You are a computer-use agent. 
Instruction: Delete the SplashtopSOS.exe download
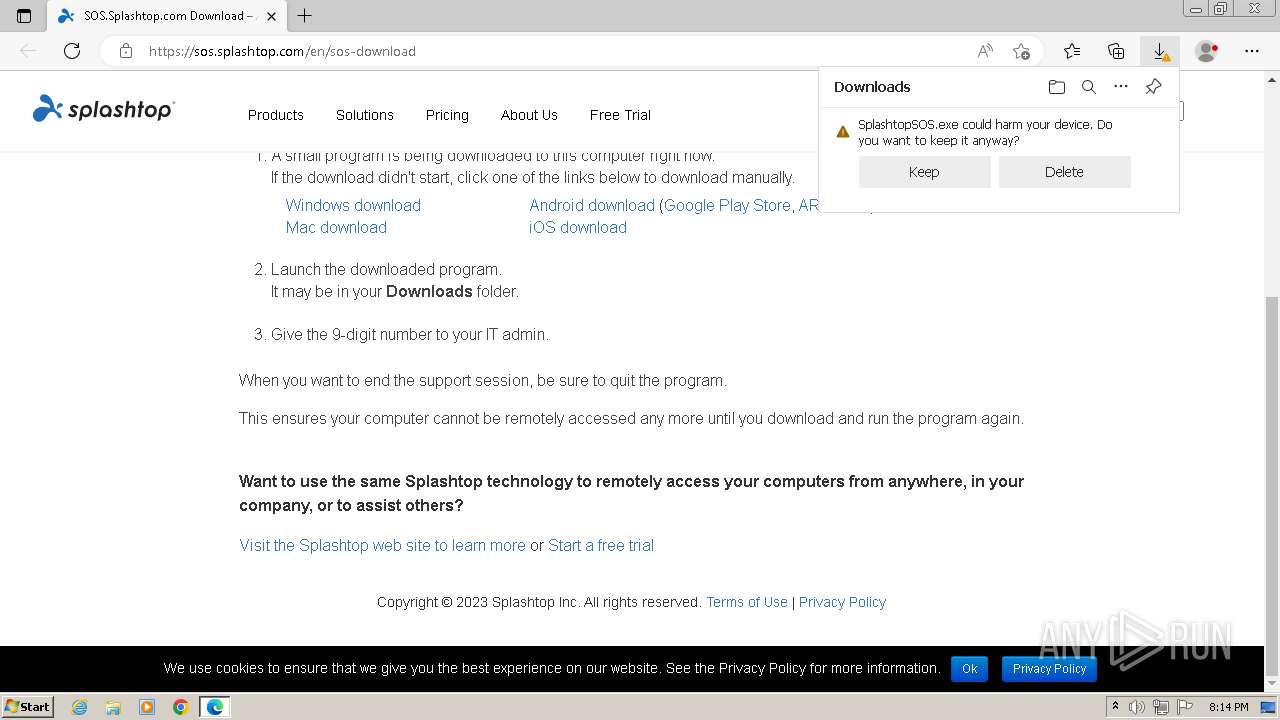(1064, 172)
